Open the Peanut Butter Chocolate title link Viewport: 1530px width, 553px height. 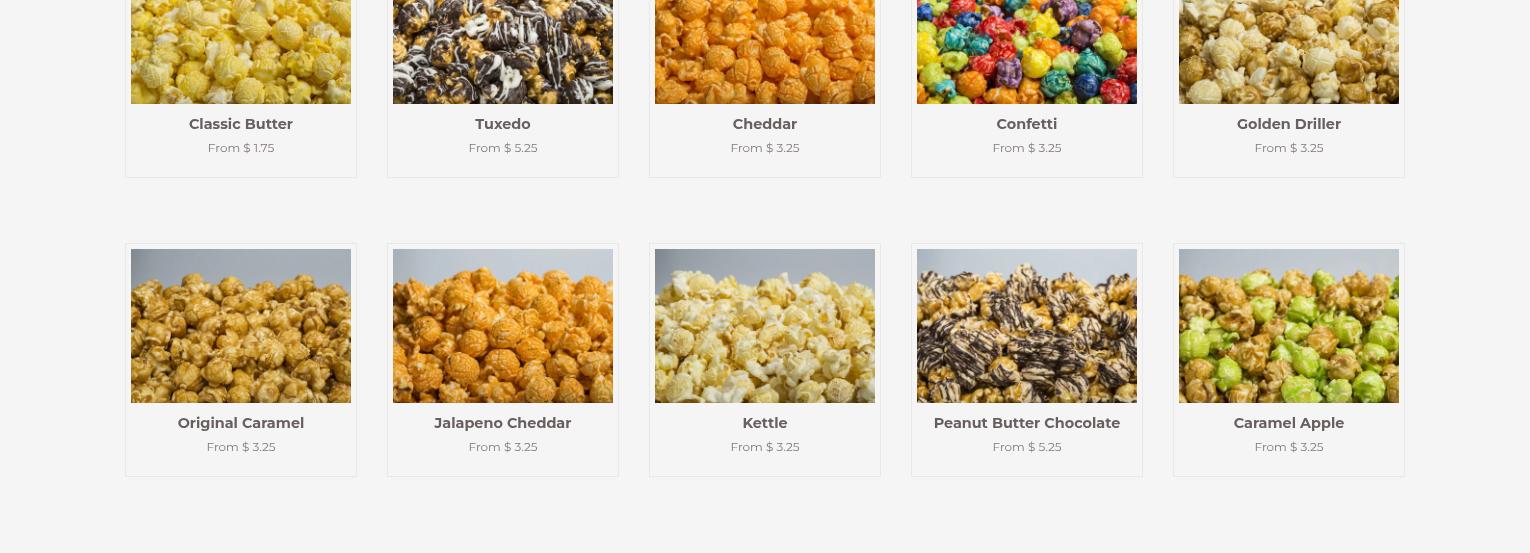[x=1027, y=423]
